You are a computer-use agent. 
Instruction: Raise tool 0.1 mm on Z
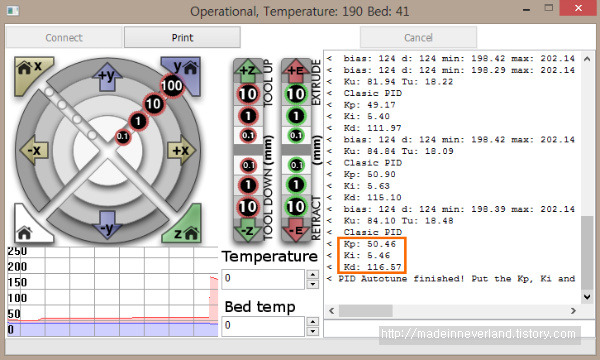click(x=248, y=135)
